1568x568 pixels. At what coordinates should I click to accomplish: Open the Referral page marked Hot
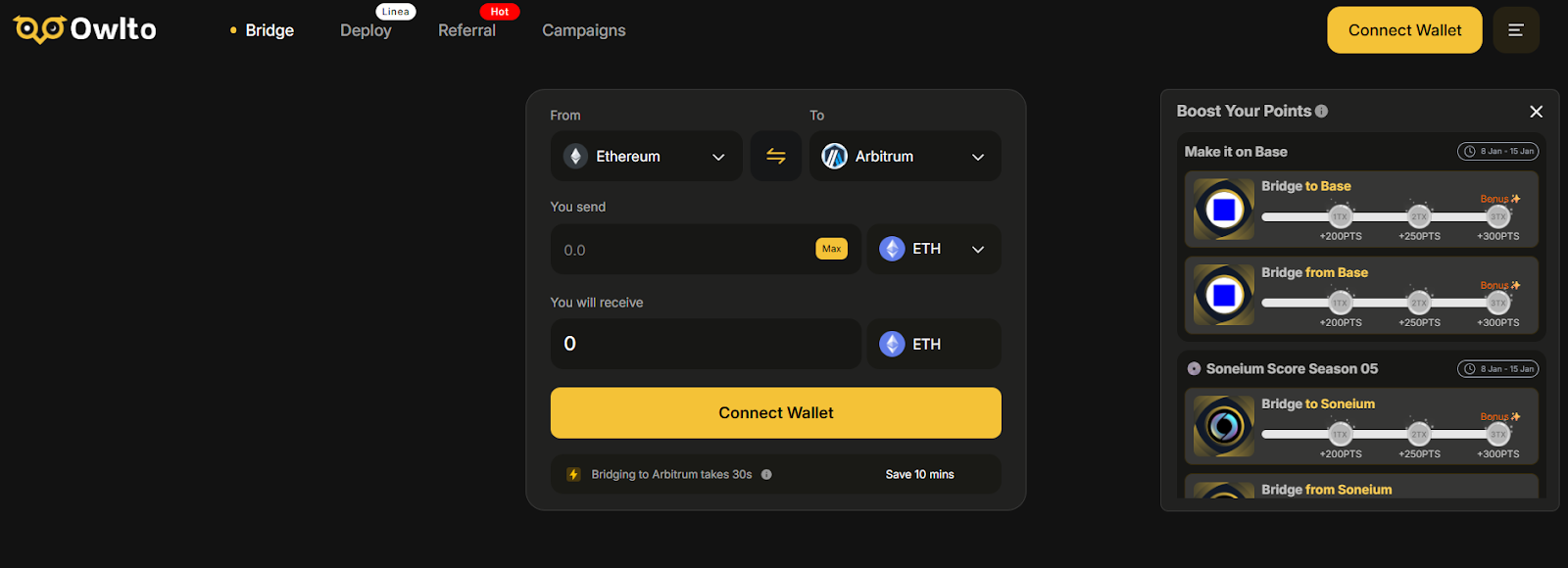466,30
